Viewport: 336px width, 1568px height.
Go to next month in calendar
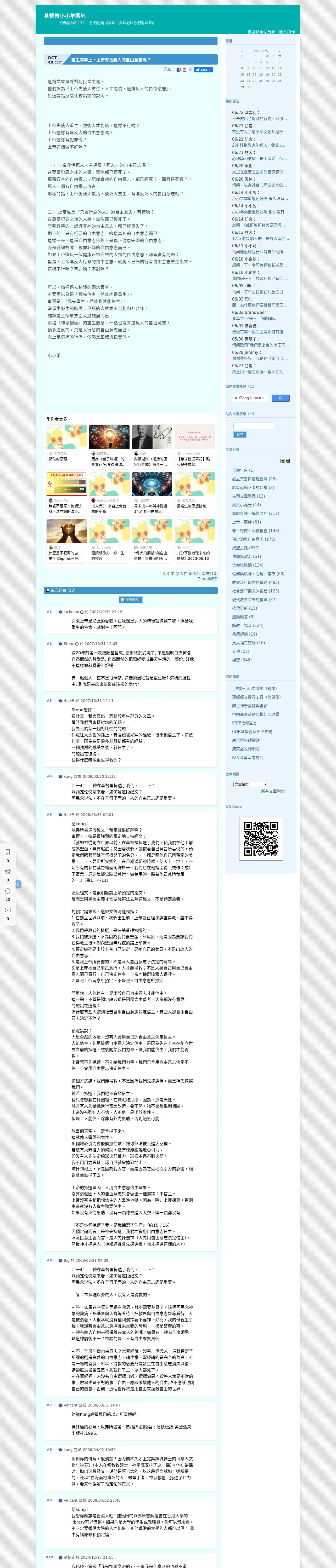pos(280,51)
